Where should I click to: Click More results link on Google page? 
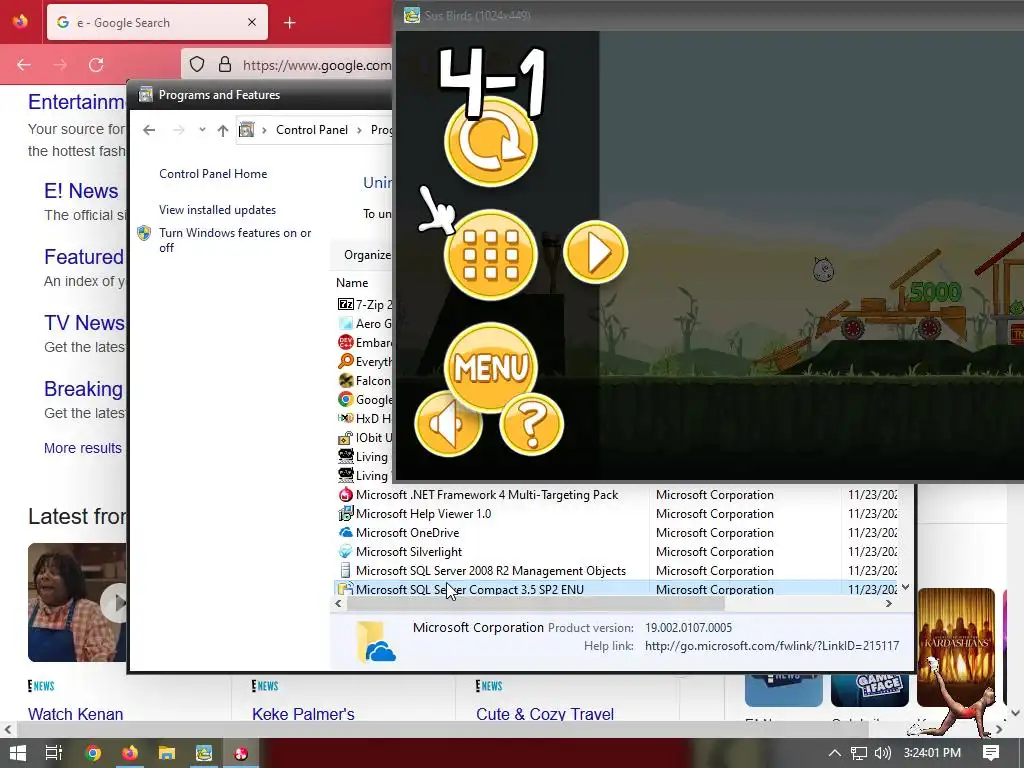[x=82, y=448]
